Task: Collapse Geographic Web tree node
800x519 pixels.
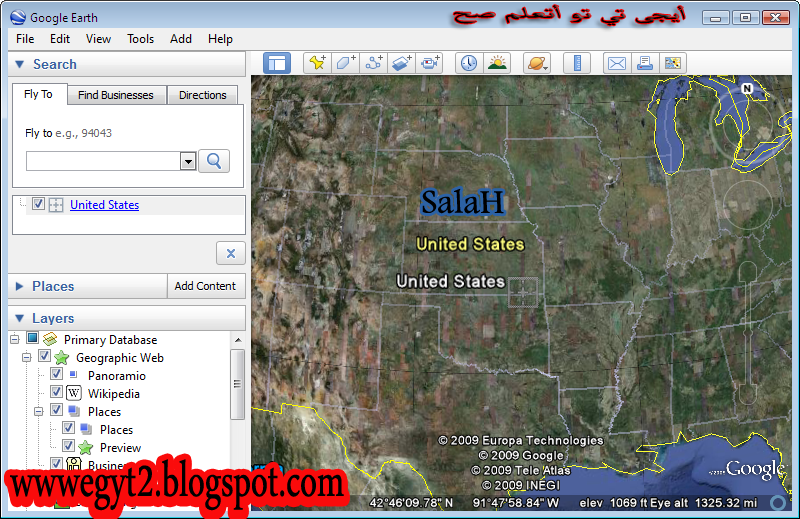Action: [x=27, y=357]
